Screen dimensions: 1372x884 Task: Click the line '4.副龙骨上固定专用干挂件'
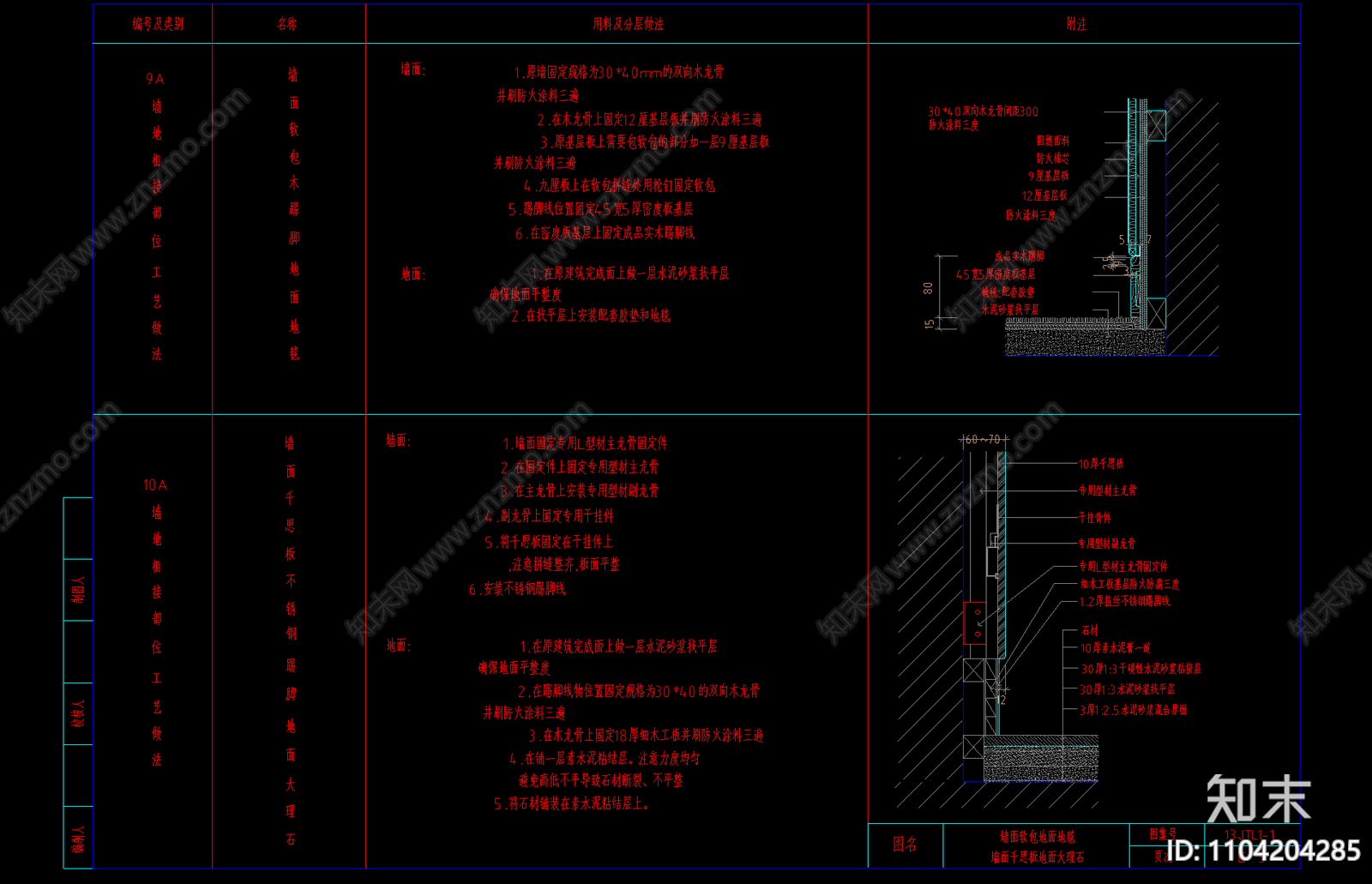pyautogui.click(x=550, y=517)
